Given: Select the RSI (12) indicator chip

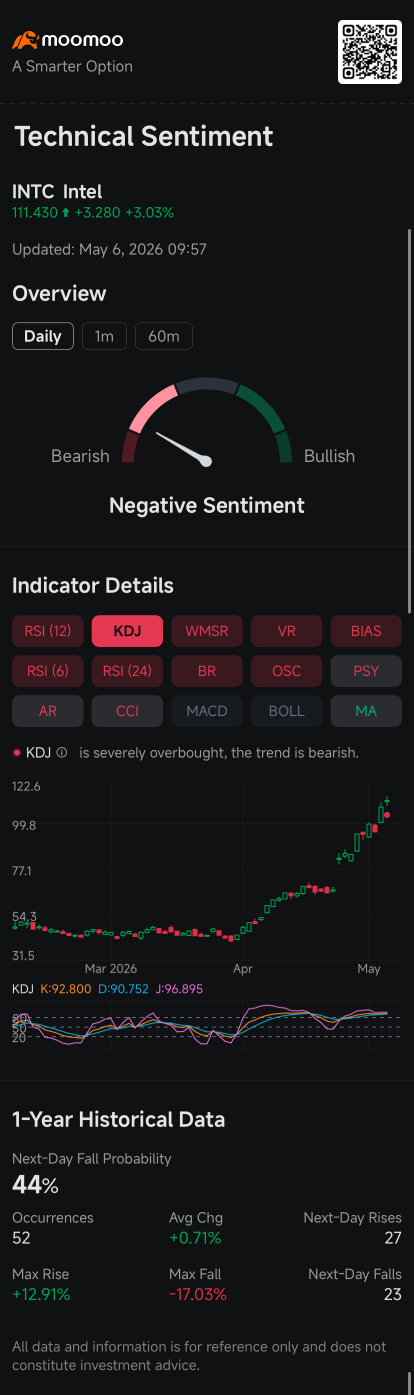Looking at the screenshot, I should click(48, 631).
